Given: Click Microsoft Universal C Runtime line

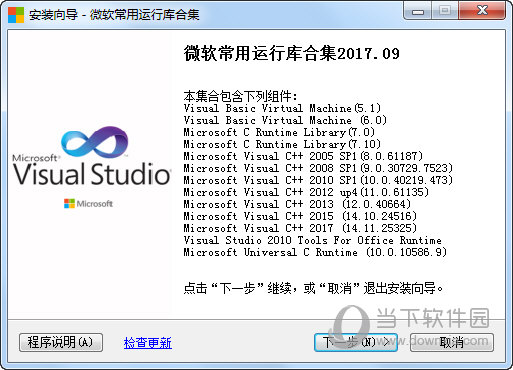Looking at the screenshot, I should click(315, 252).
